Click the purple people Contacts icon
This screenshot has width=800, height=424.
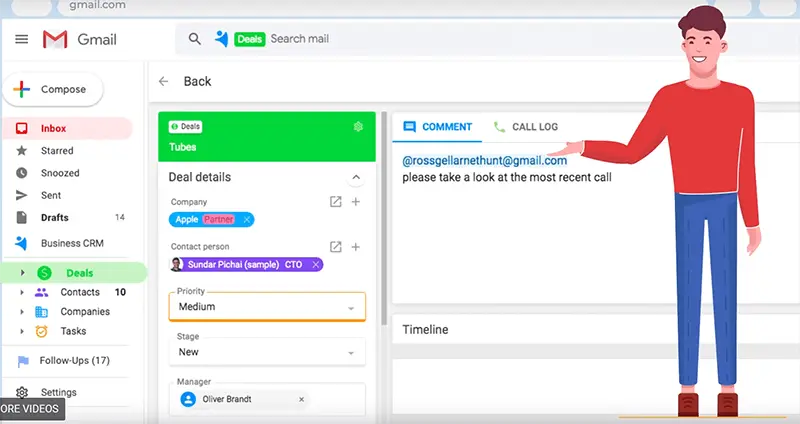(41, 292)
